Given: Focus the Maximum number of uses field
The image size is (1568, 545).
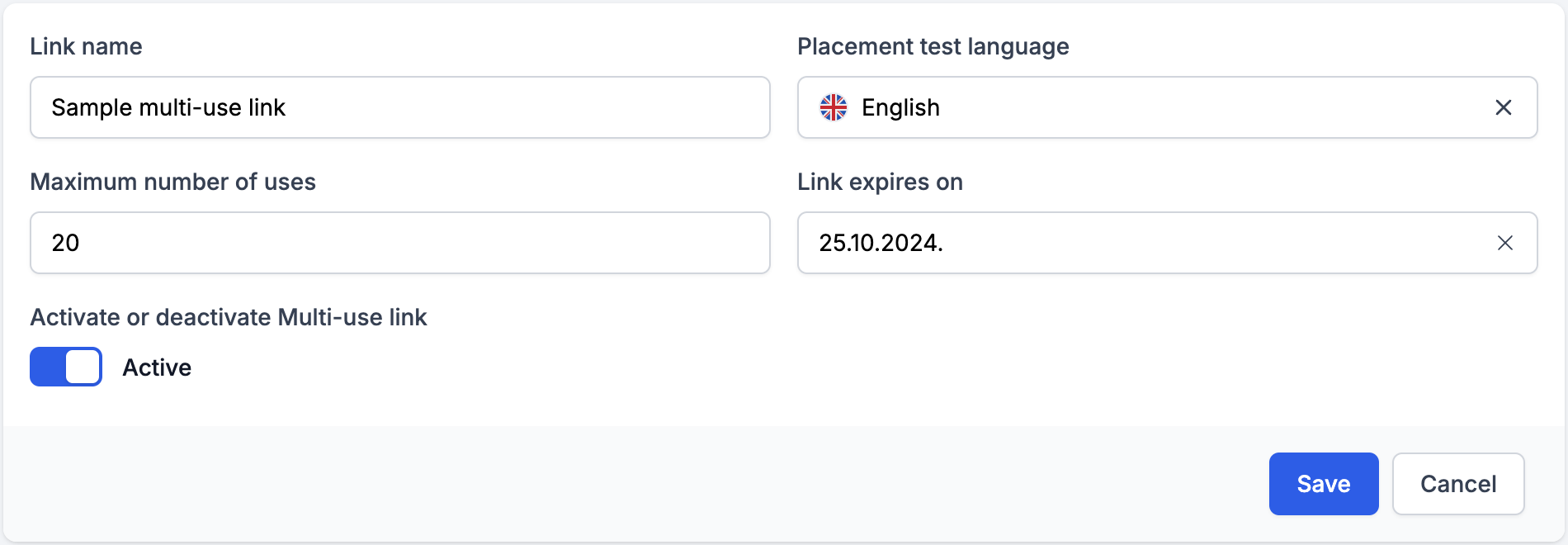Looking at the screenshot, I should pos(400,243).
